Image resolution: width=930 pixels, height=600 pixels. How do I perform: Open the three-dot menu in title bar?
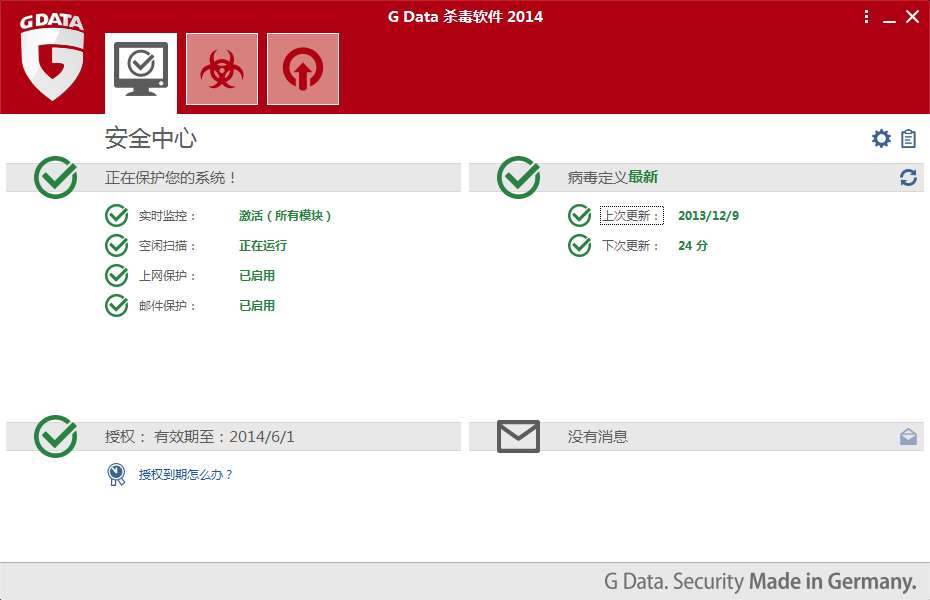[866, 17]
